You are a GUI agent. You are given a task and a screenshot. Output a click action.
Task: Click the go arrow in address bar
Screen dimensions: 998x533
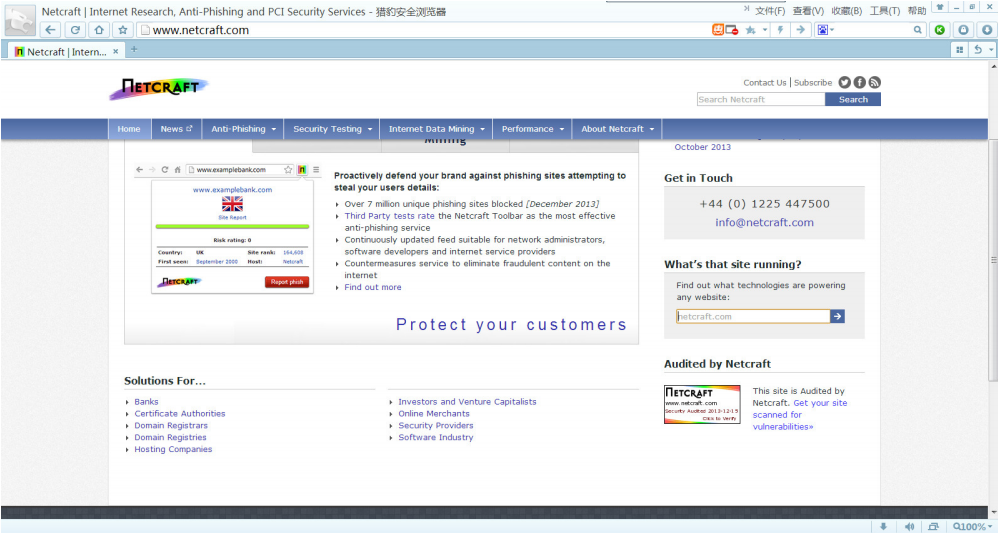801,30
